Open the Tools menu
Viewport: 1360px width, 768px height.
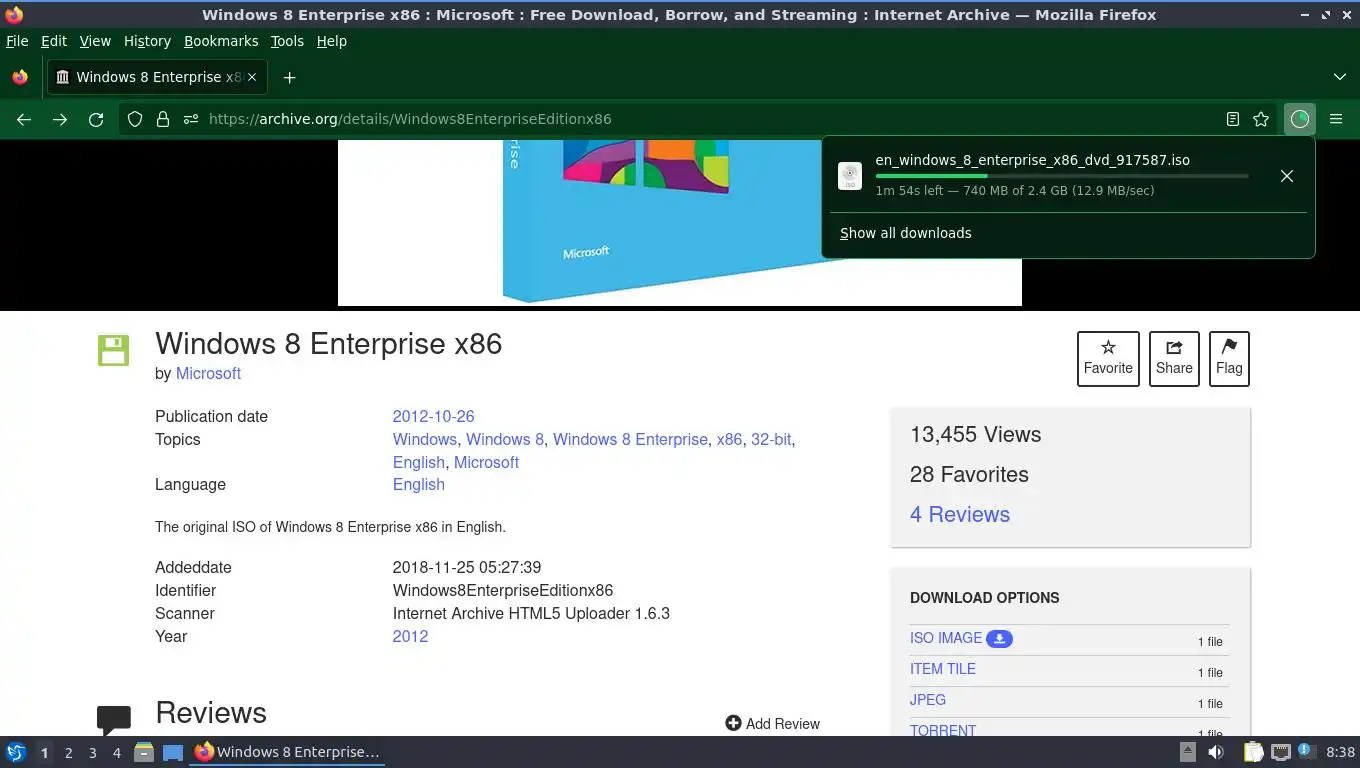pyautogui.click(x=287, y=41)
